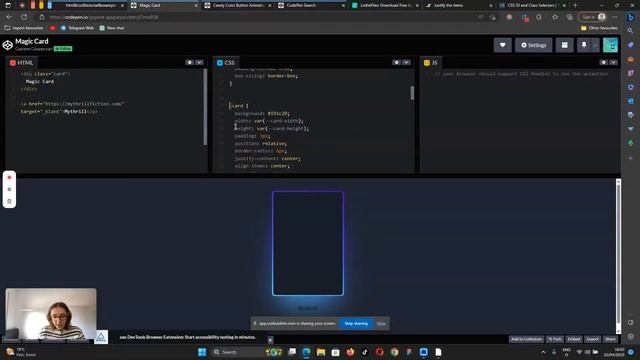
Task: Select the CSS editor tab
Action: click(x=226, y=62)
